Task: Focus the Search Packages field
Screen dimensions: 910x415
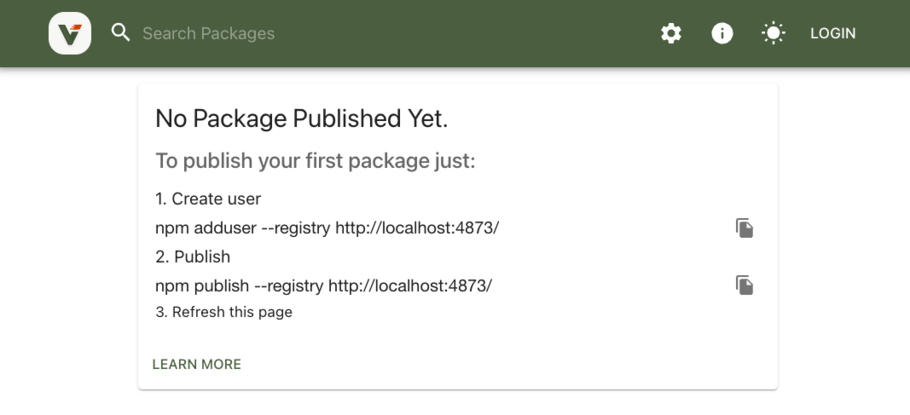Action: (x=300, y=33)
